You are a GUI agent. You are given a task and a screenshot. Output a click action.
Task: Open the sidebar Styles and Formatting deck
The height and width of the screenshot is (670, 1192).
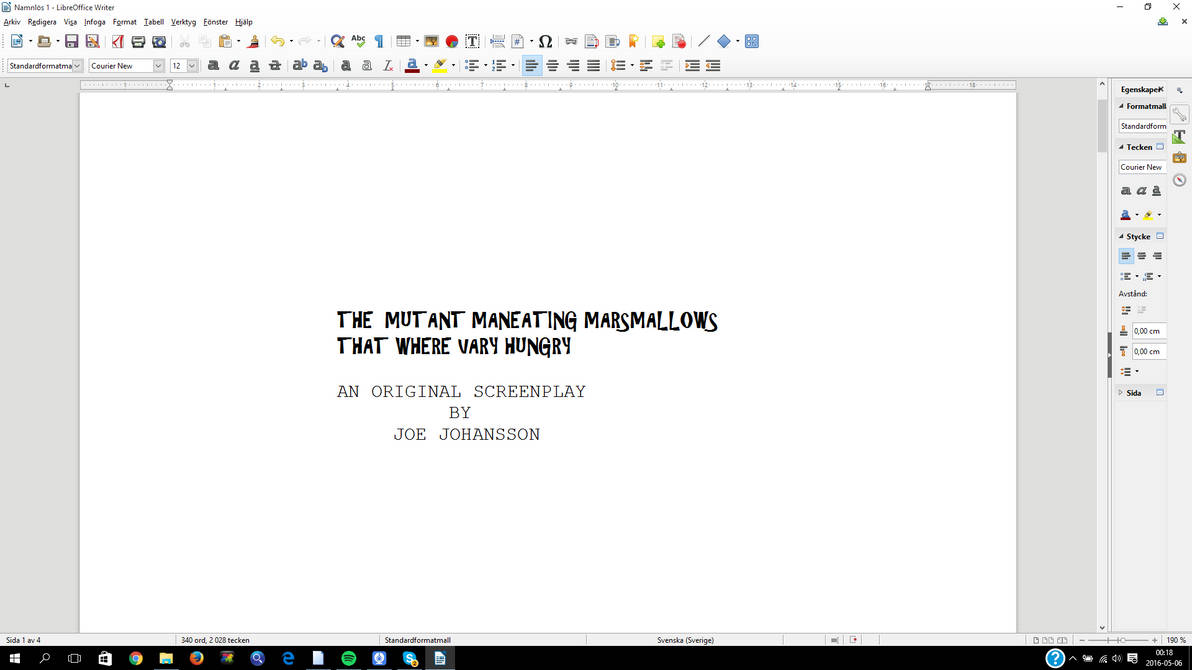(1179, 137)
